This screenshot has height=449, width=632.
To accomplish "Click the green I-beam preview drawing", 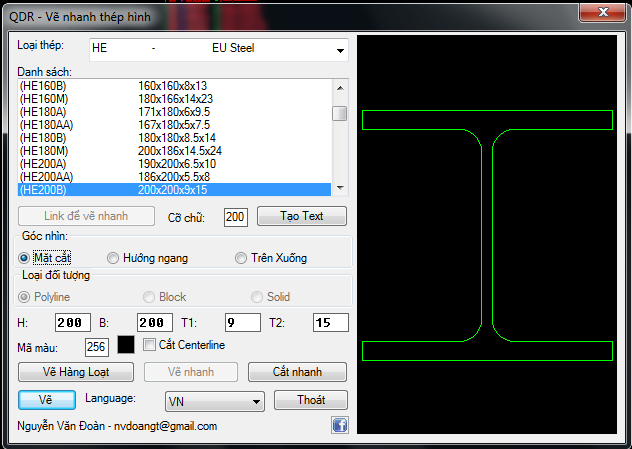I will 487,235.
